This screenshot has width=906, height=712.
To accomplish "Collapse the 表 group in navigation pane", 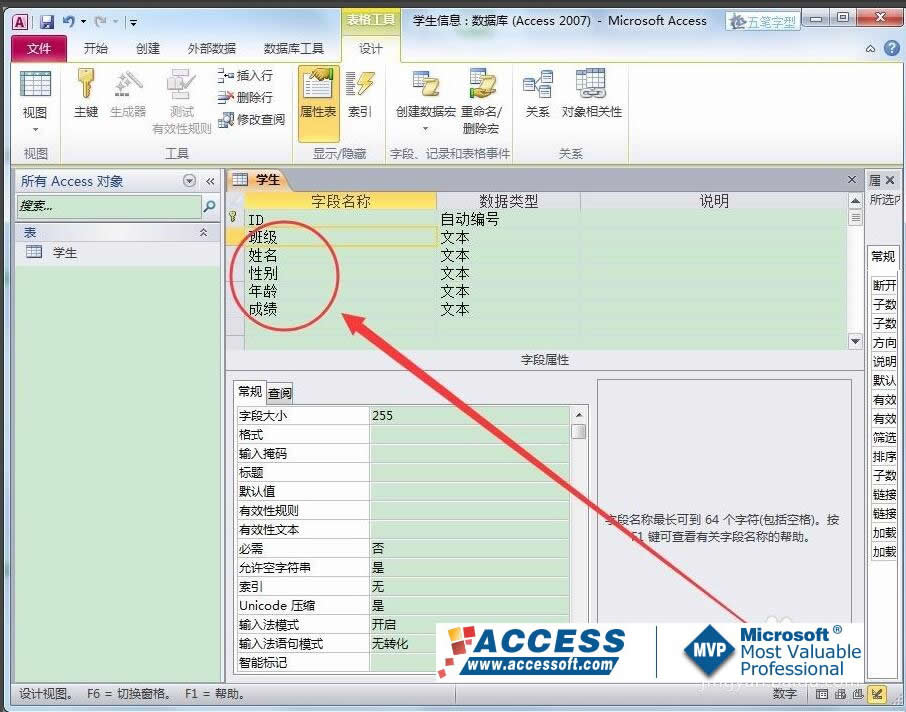I will tap(203, 232).
